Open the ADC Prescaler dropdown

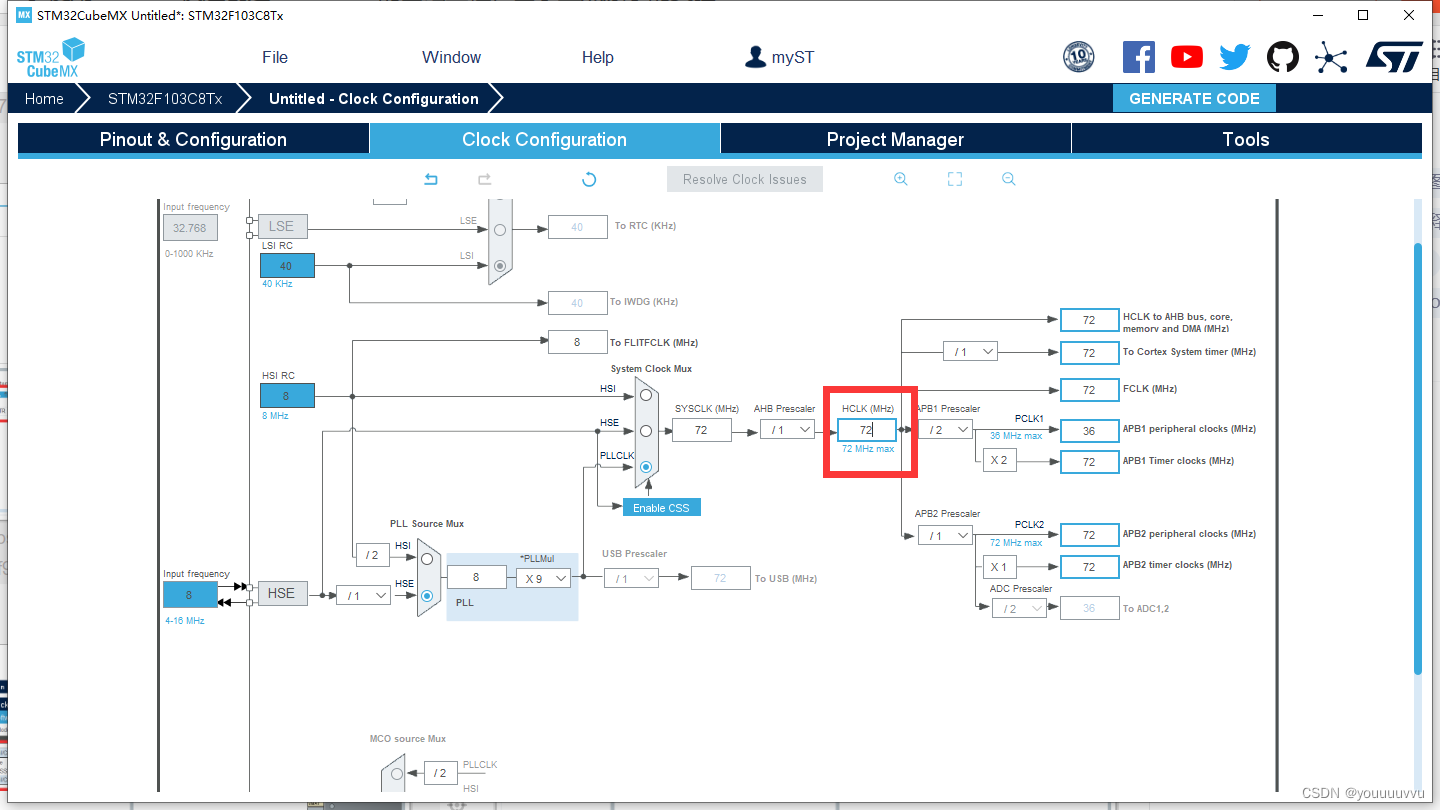1019,608
